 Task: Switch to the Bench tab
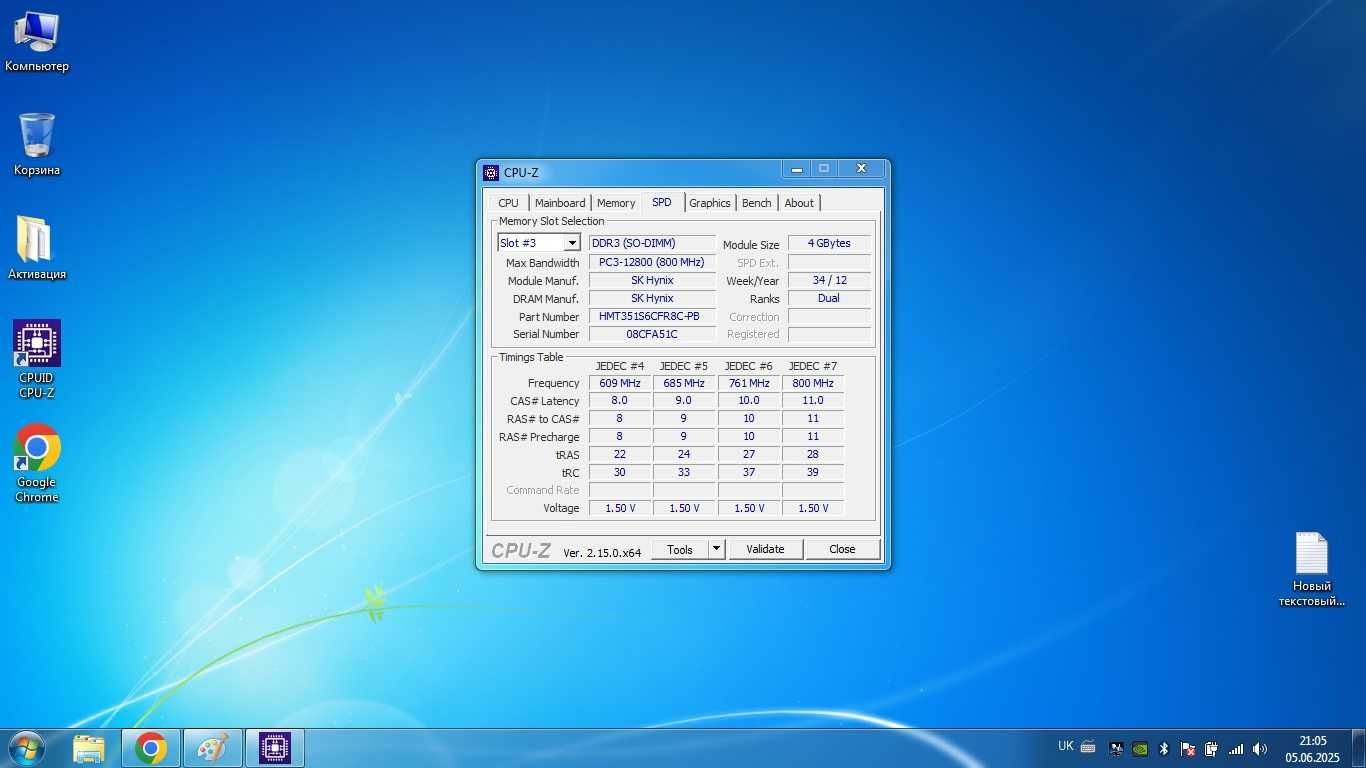tap(757, 203)
